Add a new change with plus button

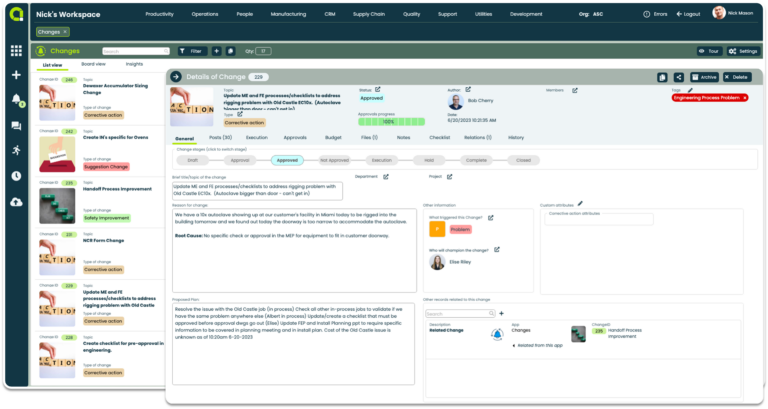[x=216, y=51]
